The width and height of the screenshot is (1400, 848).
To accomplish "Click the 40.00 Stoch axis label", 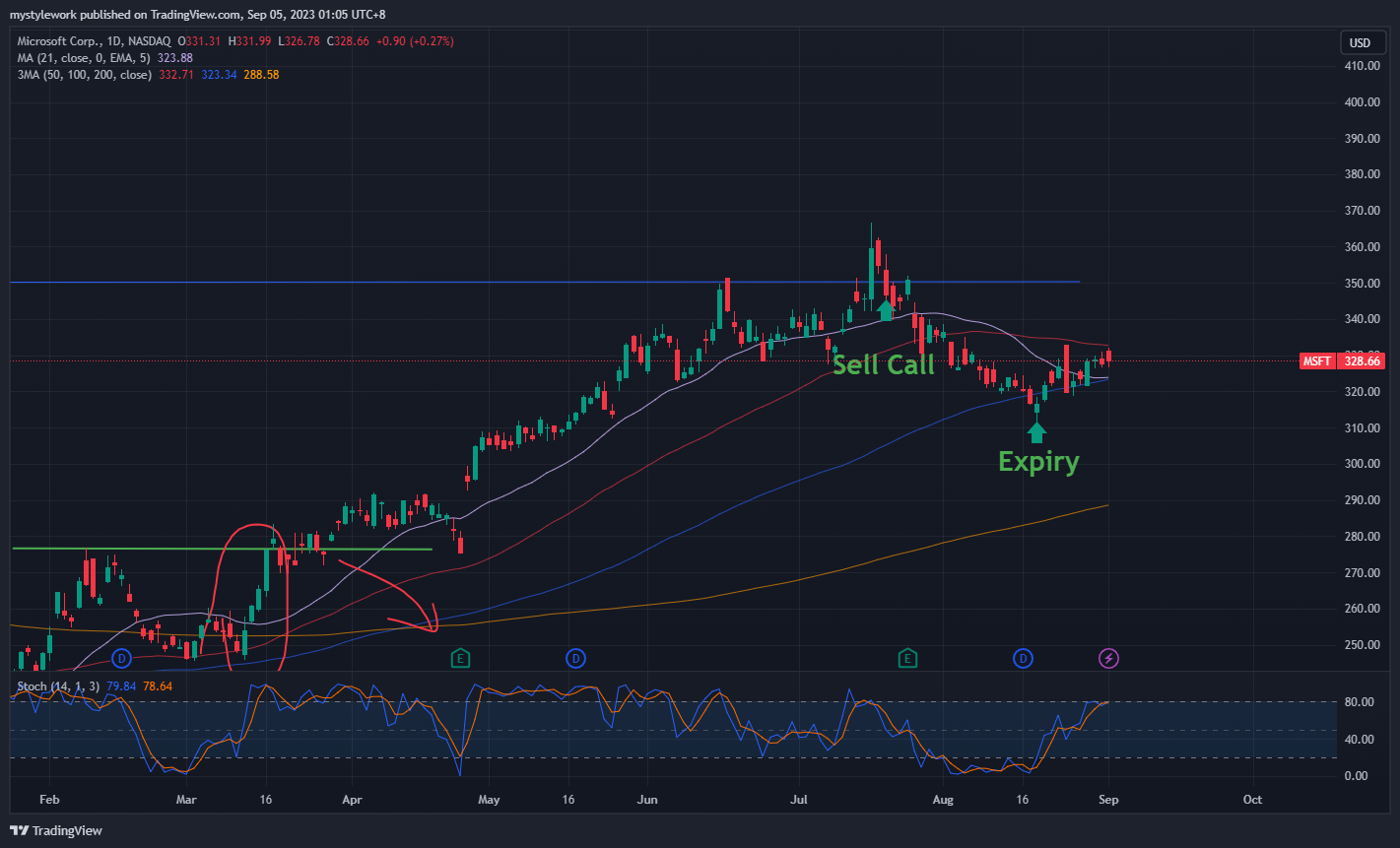I will [x=1359, y=740].
